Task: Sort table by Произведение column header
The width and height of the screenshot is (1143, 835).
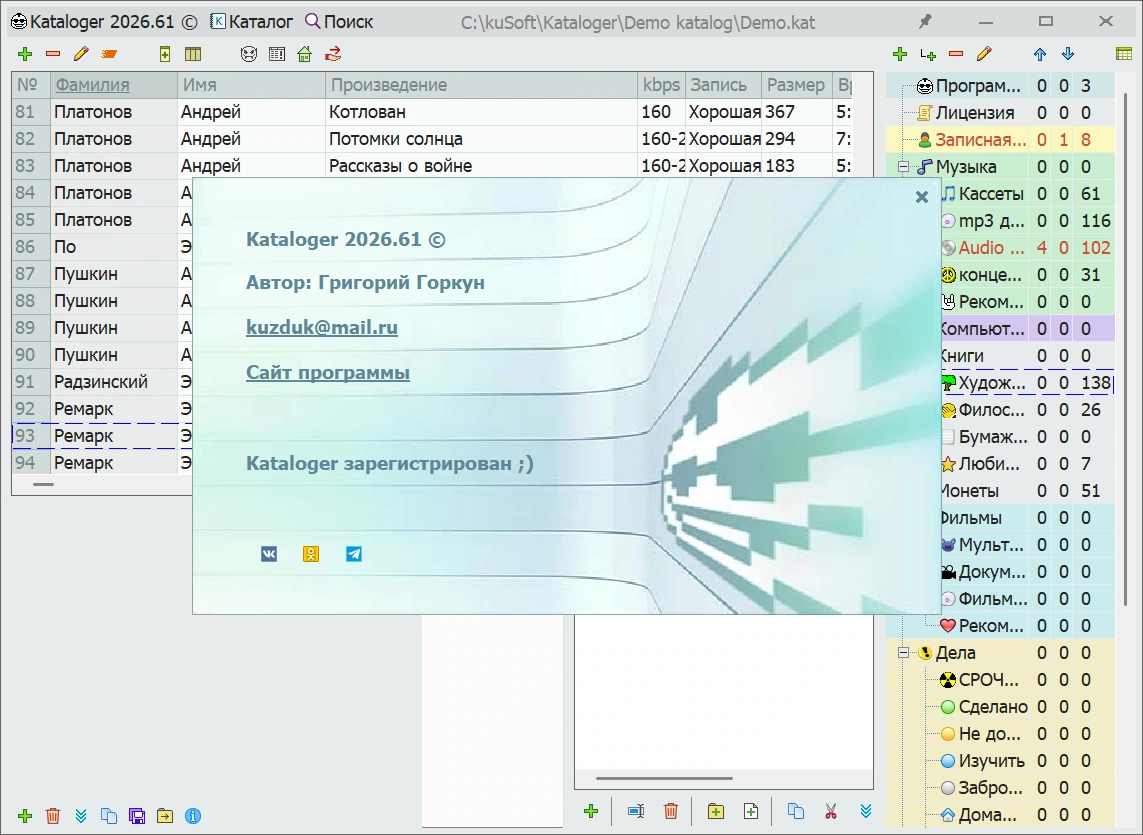Action: [481, 85]
